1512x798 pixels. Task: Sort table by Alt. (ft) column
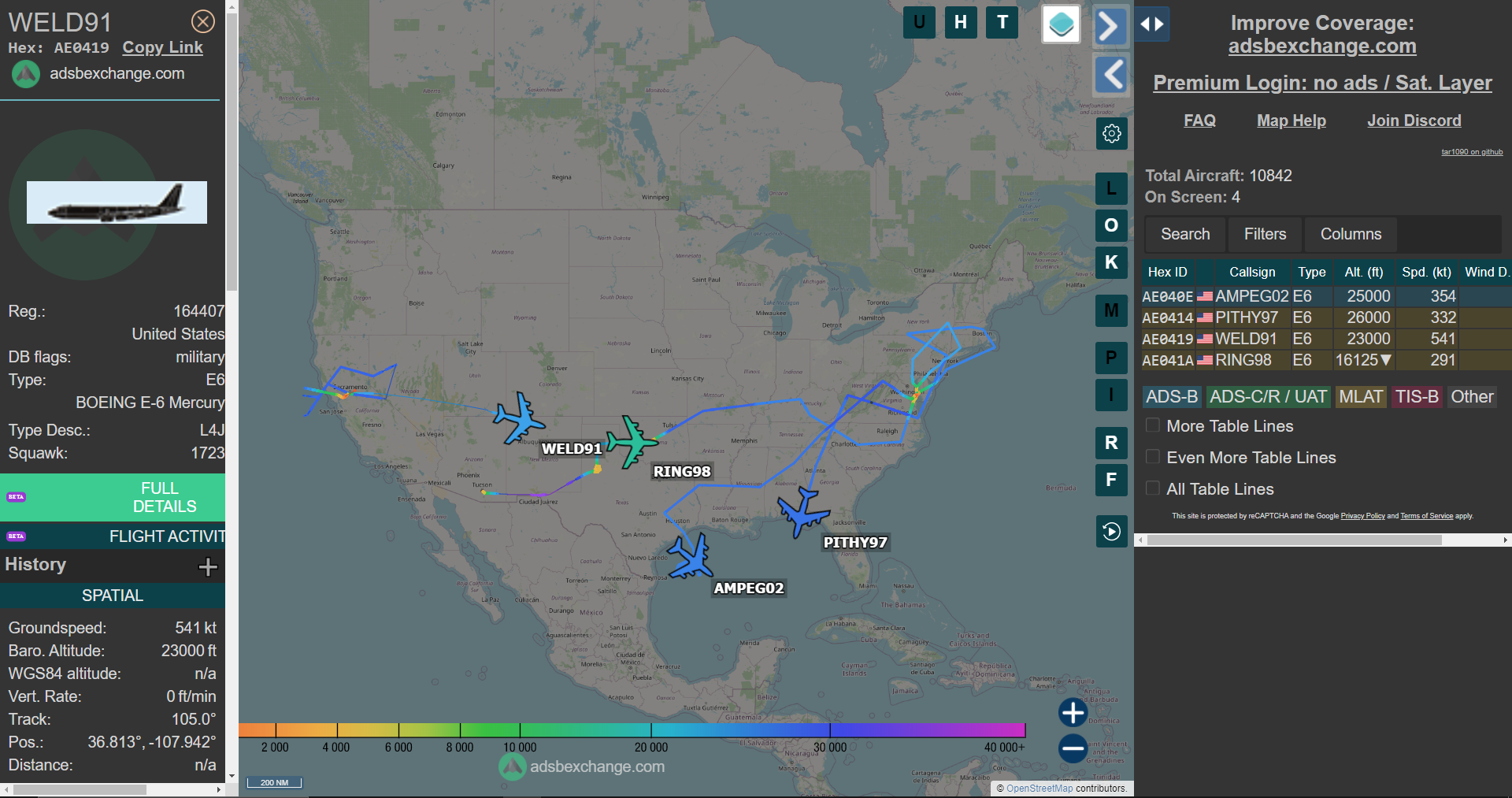(1364, 272)
